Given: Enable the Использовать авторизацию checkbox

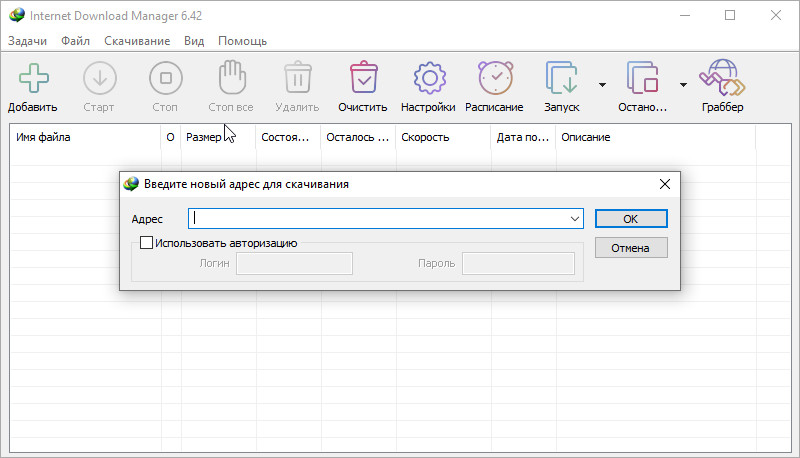Looking at the screenshot, I should click(x=147, y=242).
